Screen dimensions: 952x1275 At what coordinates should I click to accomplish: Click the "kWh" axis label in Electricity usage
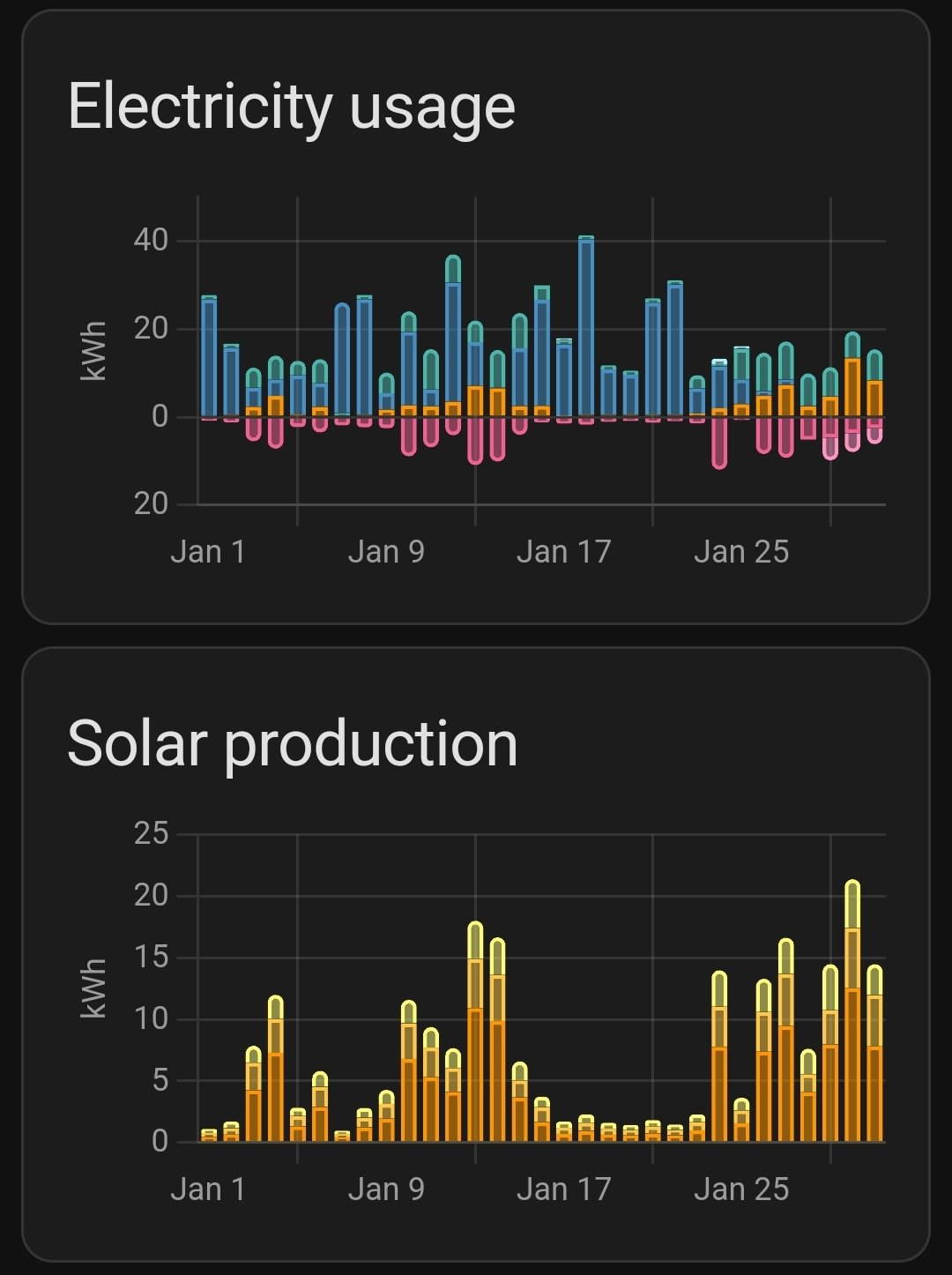(93, 351)
